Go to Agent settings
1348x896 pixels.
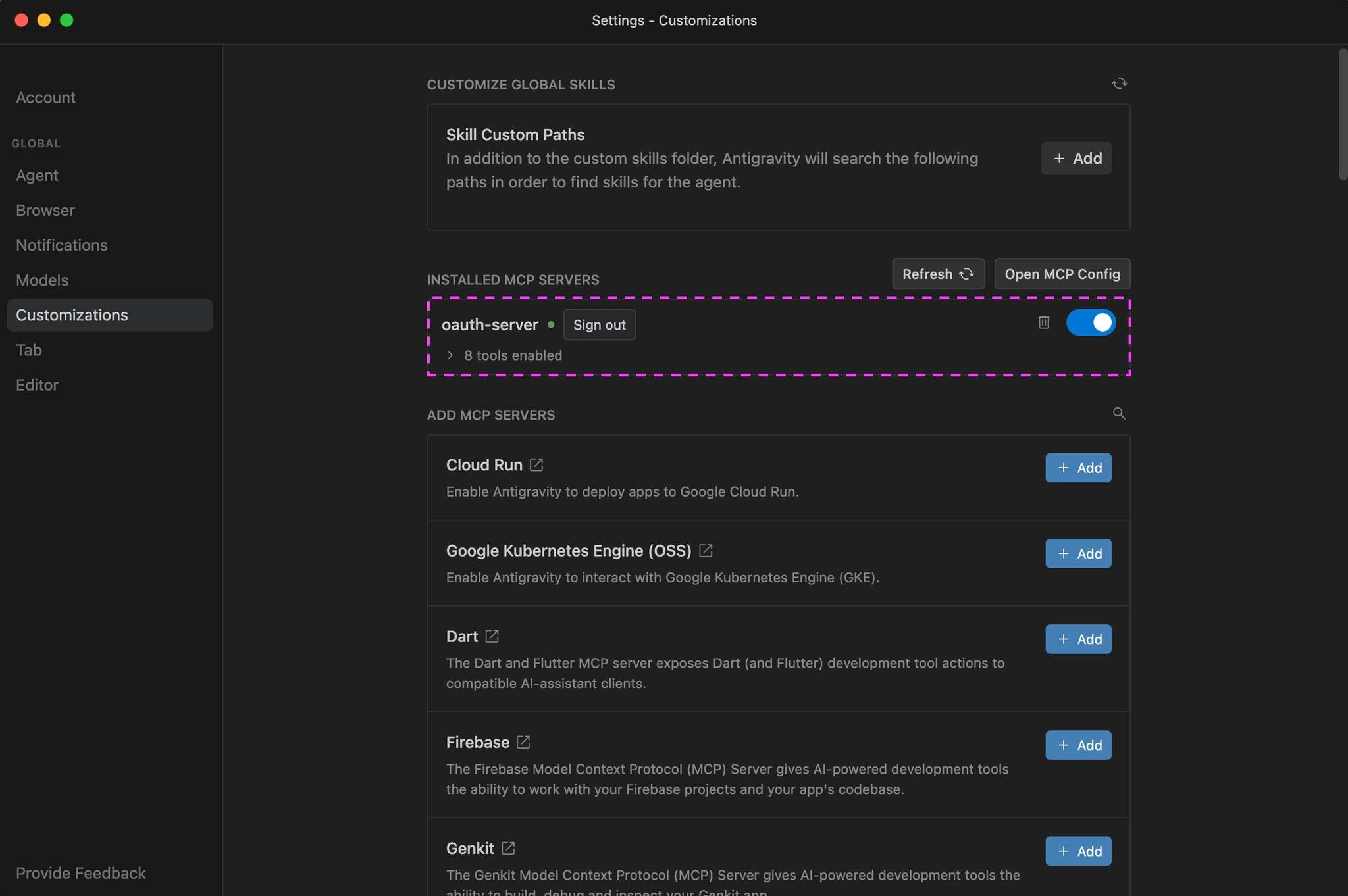pos(37,176)
